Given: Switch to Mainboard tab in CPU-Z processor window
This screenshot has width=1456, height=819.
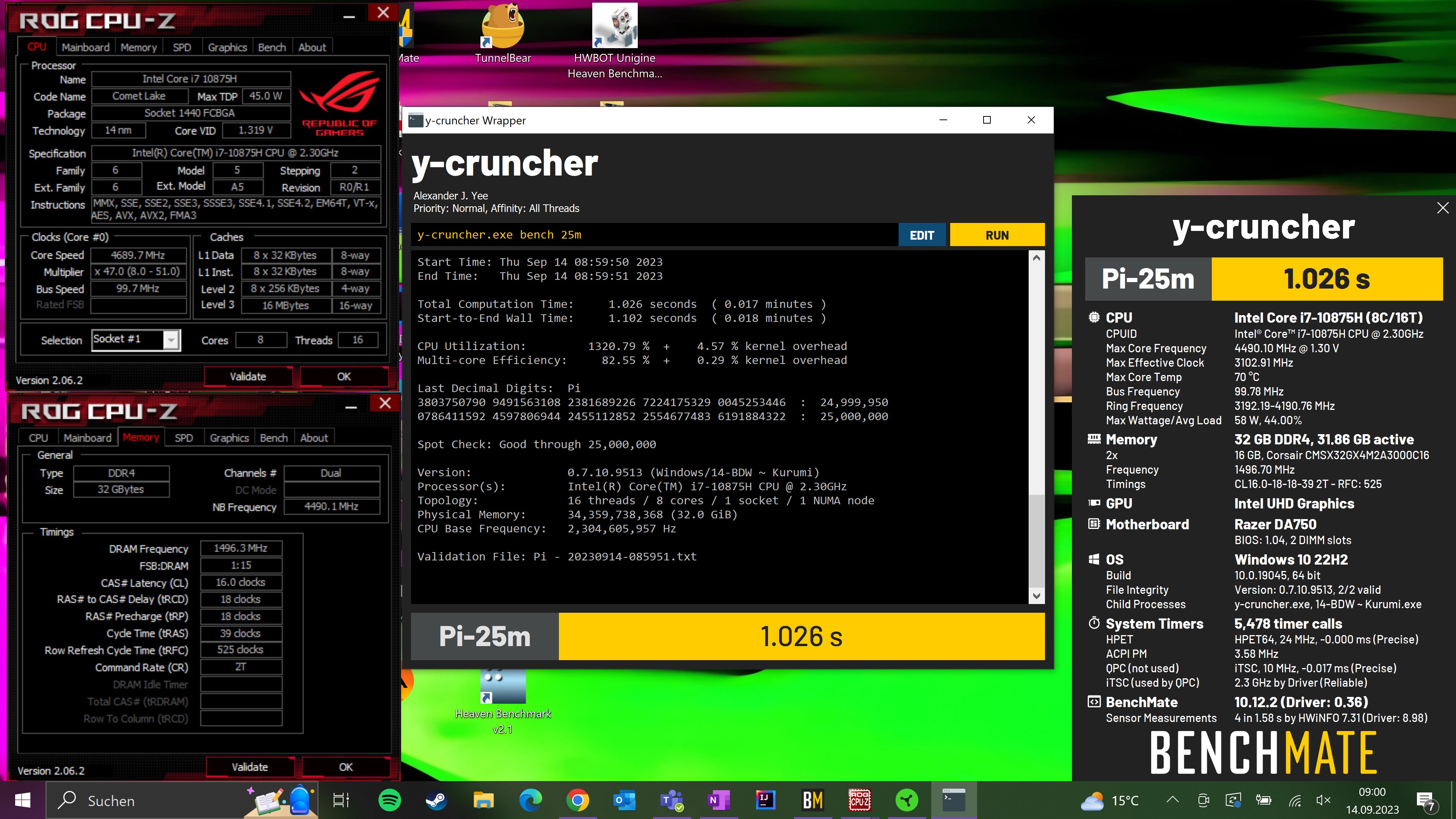Looking at the screenshot, I should coord(85,47).
